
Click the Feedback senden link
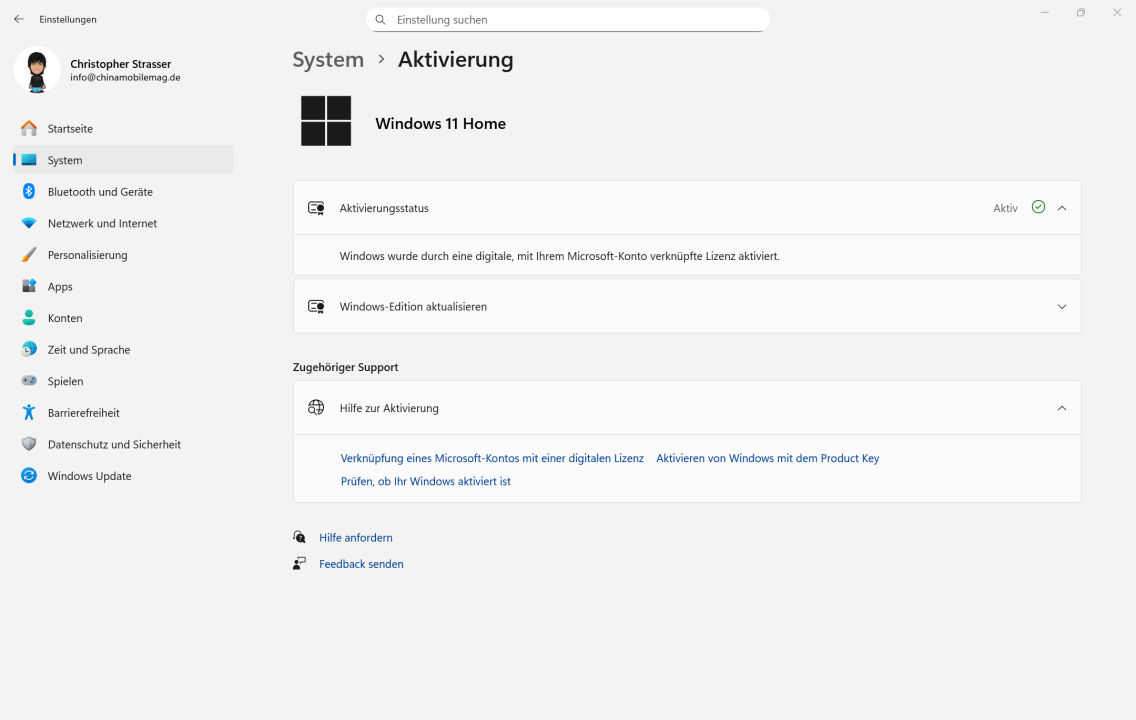(x=361, y=564)
